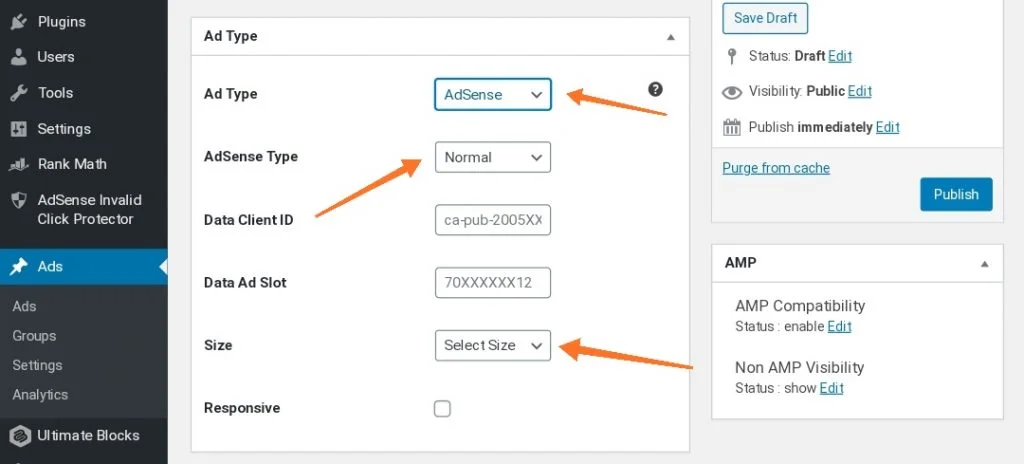Click the AMP Compatibility heading text
This screenshot has width=1024, height=464.
[800, 306]
